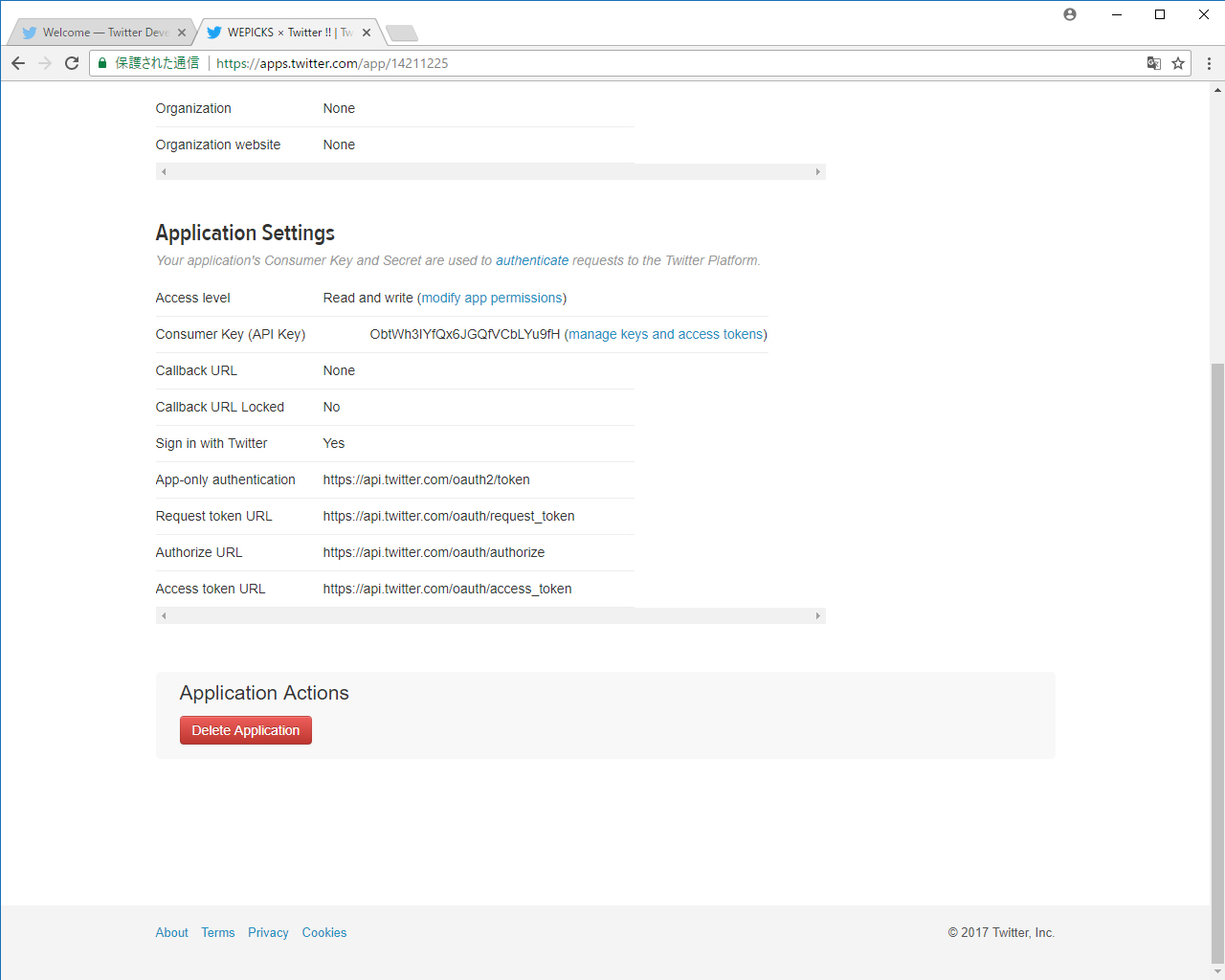Click right arrow of Application Settings scrollbar
This screenshot has width=1225, height=980.
(x=817, y=616)
